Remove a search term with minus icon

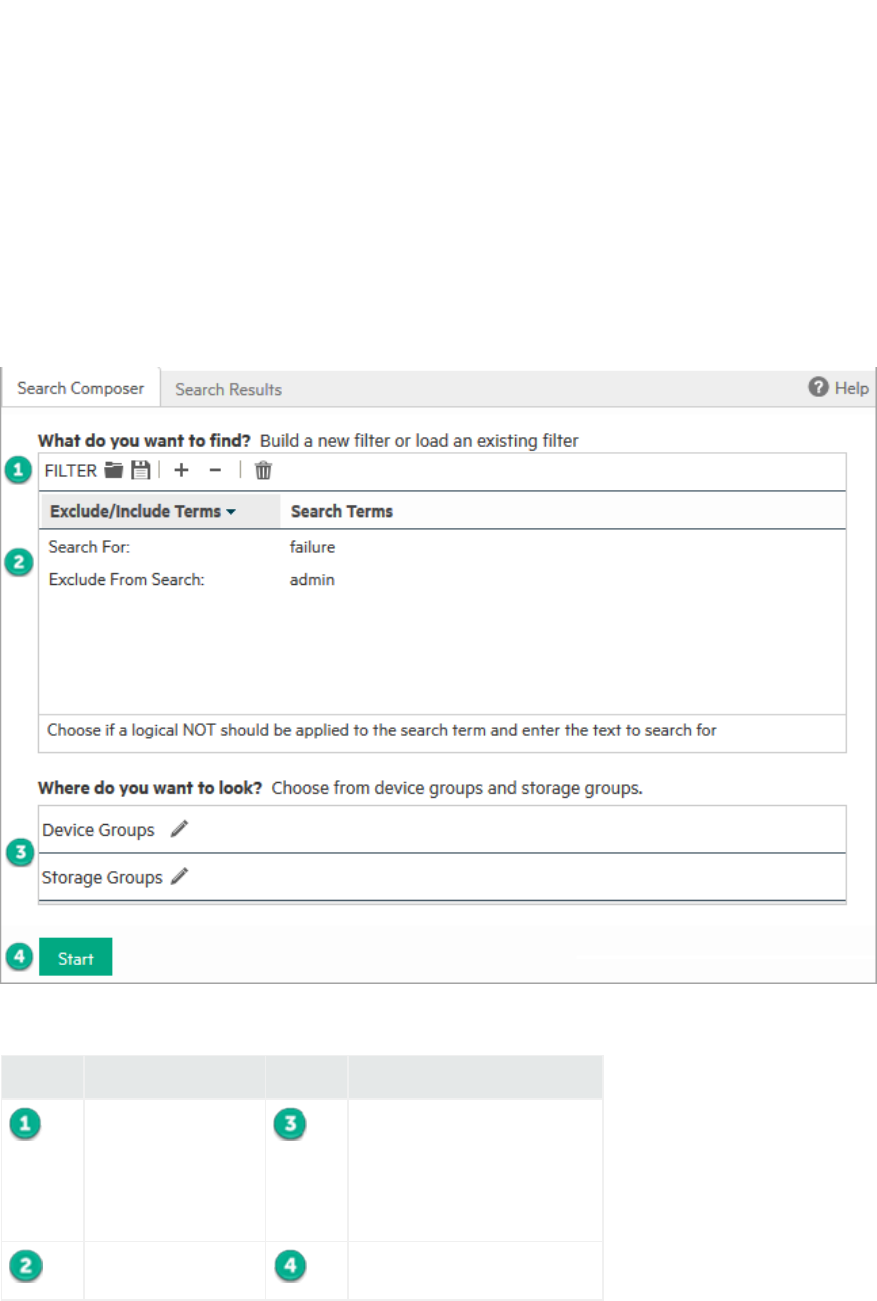[x=215, y=471]
